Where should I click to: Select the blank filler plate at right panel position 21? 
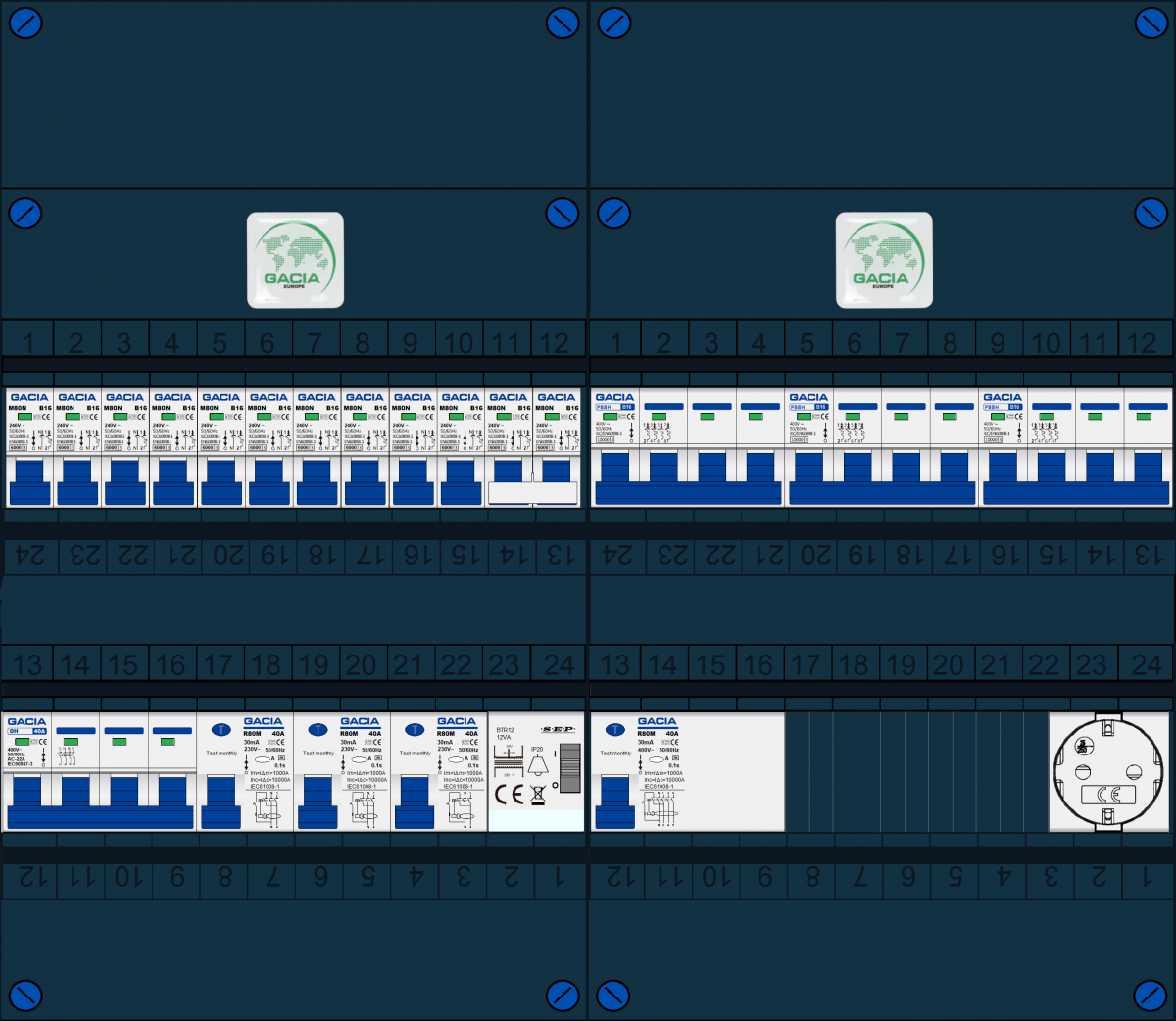(x=1001, y=772)
